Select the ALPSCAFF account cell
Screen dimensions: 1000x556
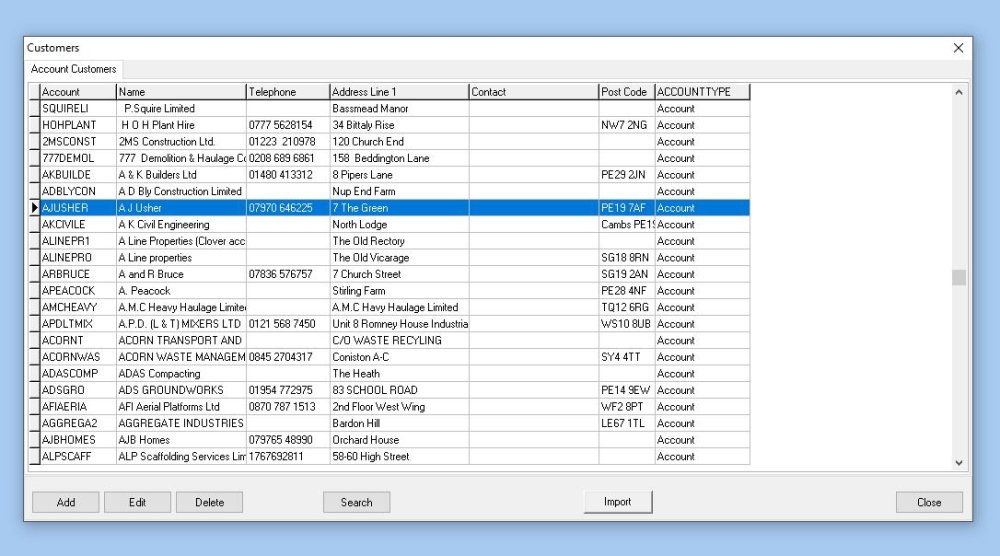(78, 457)
